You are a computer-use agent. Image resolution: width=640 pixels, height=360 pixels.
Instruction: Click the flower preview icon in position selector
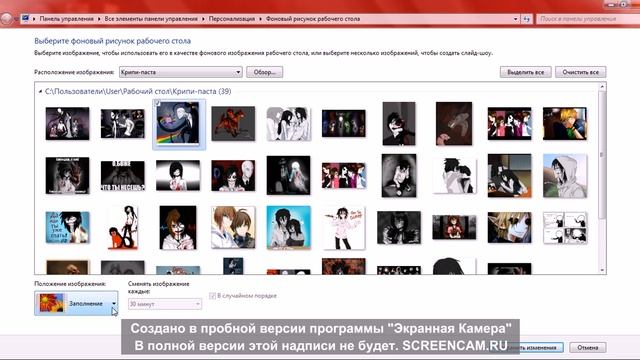[51, 303]
